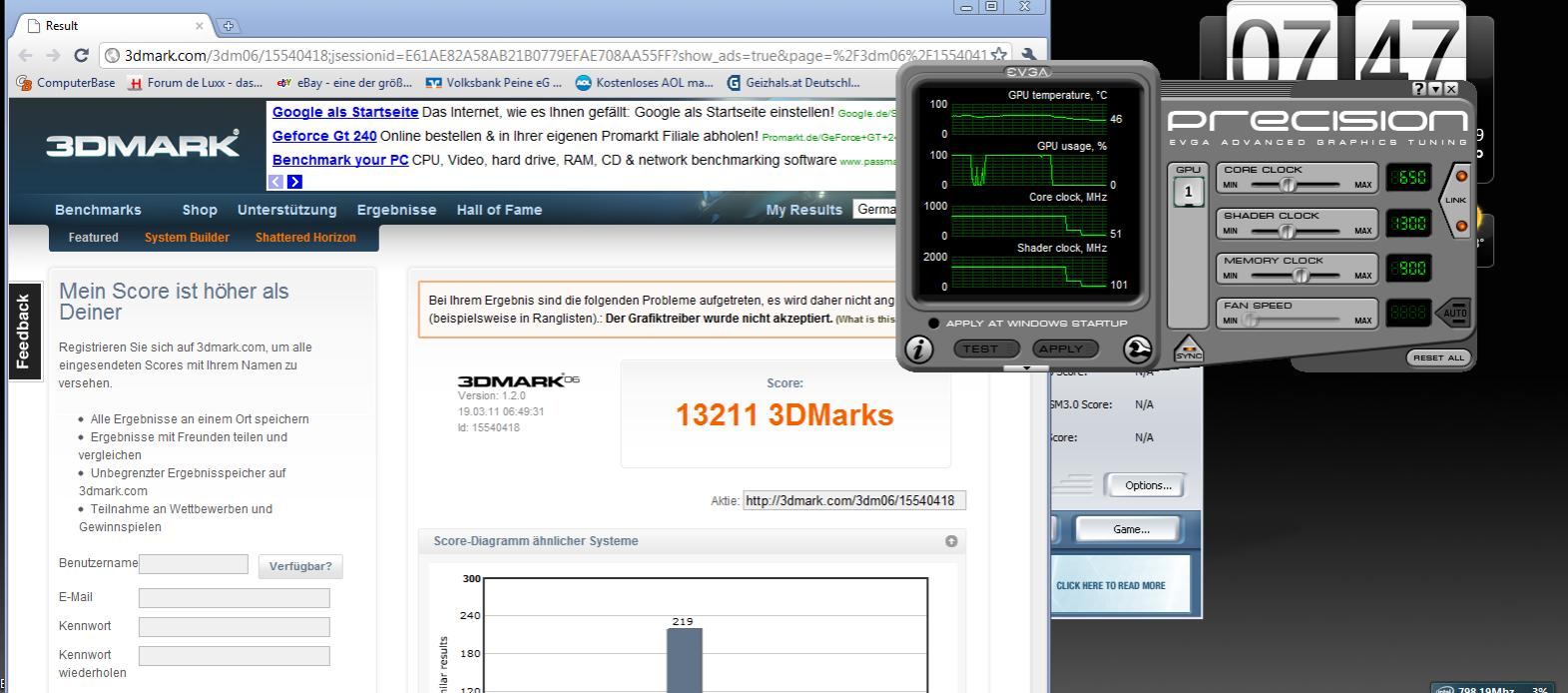The width and height of the screenshot is (1568, 693).
Task: Adjust the Memory Clock slider
Action: (x=1301, y=276)
